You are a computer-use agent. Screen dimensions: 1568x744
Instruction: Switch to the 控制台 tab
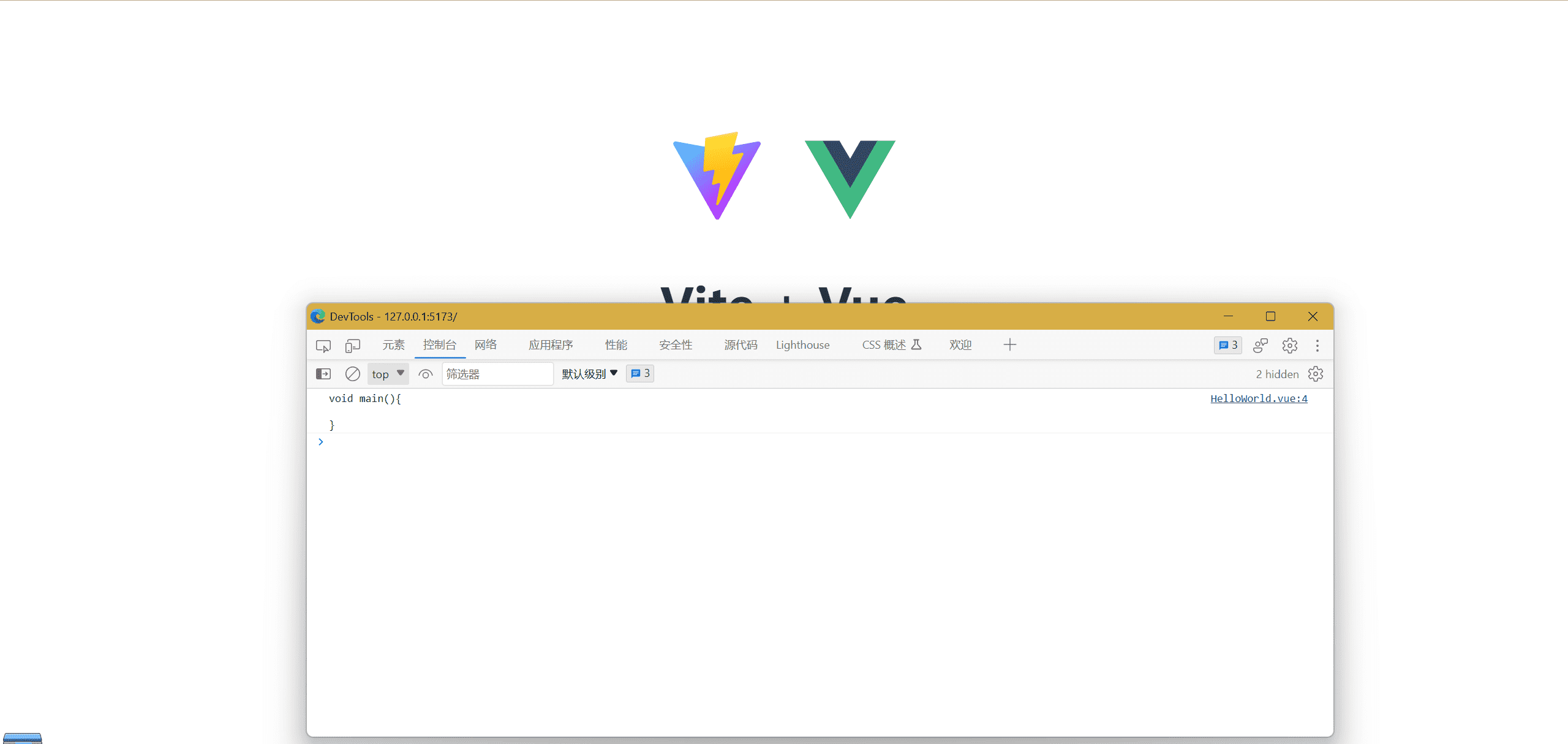[440, 345]
